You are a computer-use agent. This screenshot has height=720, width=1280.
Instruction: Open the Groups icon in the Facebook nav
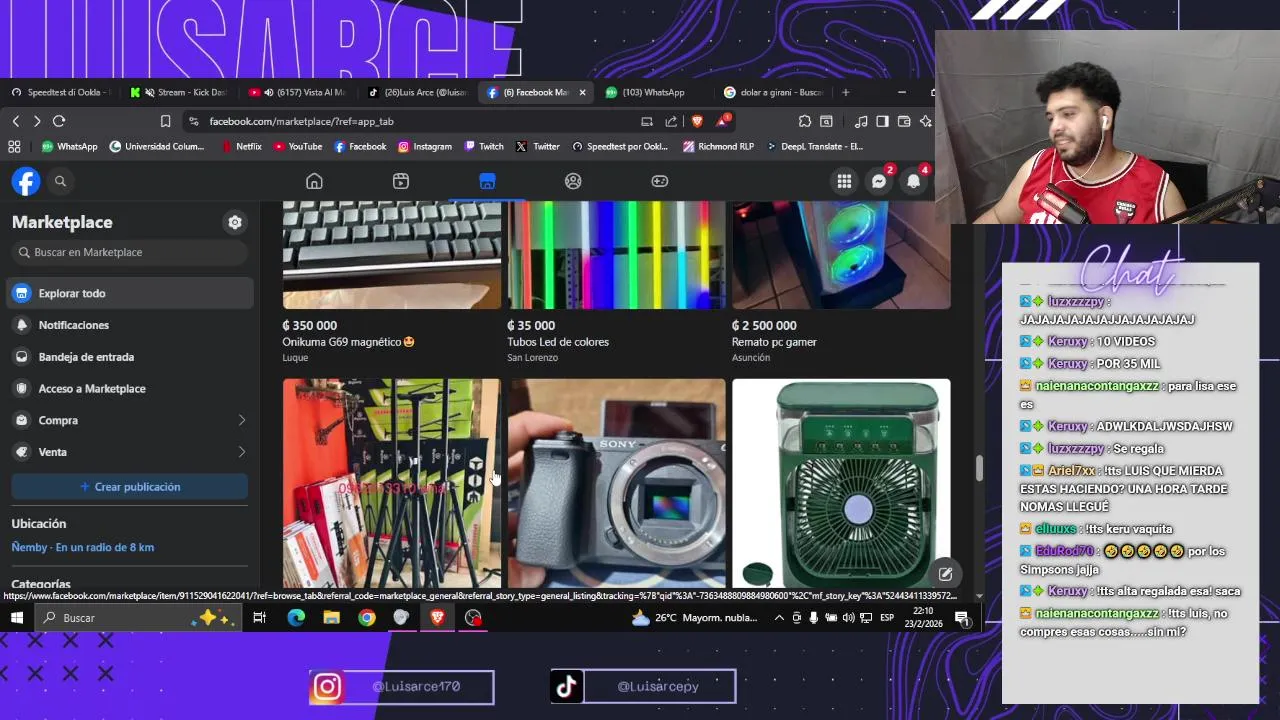pyautogui.click(x=573, y=181)
